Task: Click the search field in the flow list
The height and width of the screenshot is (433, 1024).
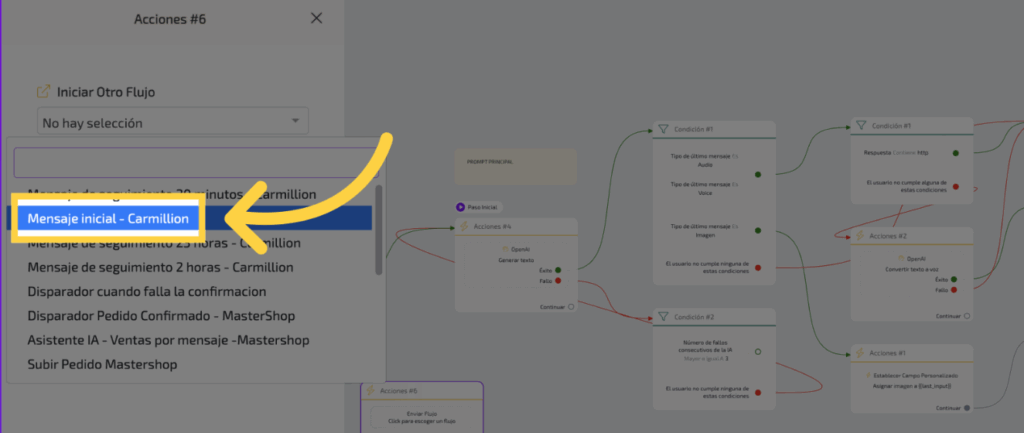Action: click(x=193, y=162)
